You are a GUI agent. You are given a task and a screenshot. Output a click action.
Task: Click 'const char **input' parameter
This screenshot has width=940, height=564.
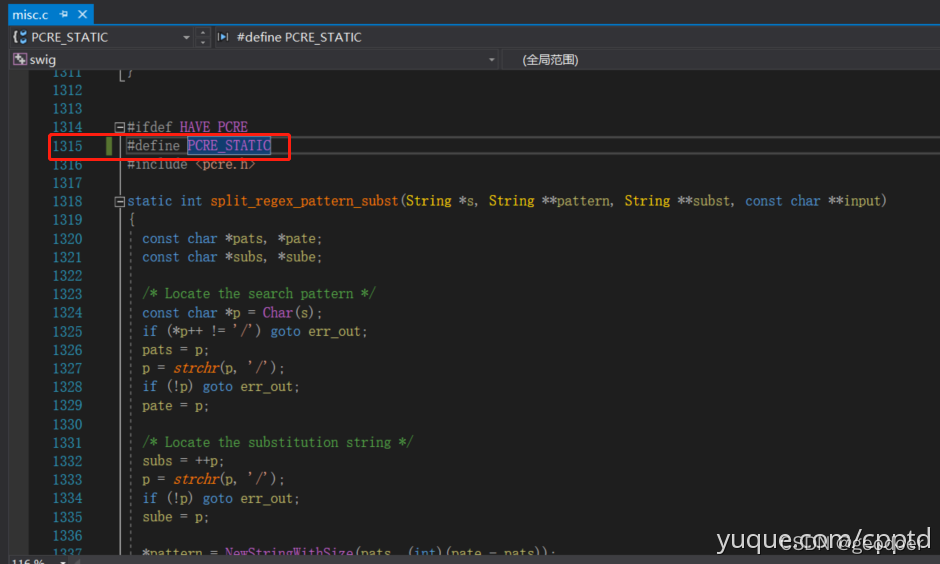tap(813, 201)
